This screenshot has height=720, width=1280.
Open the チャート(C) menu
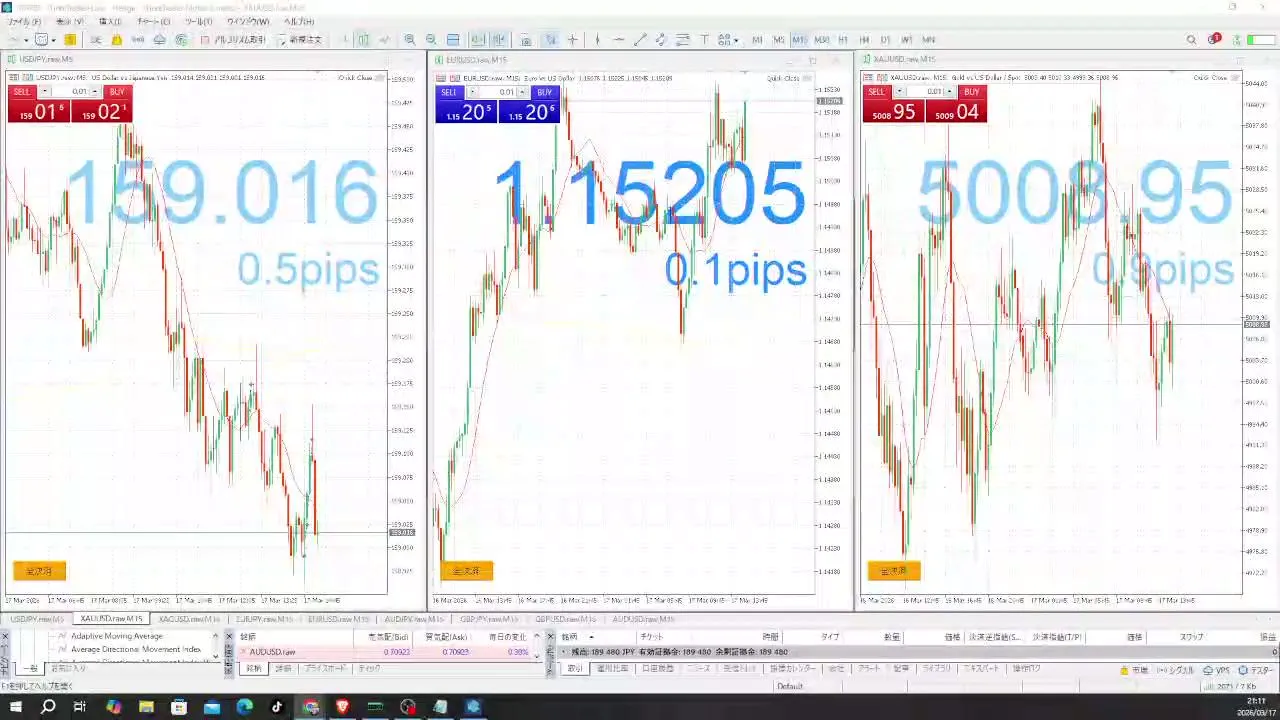click(153, 21)
